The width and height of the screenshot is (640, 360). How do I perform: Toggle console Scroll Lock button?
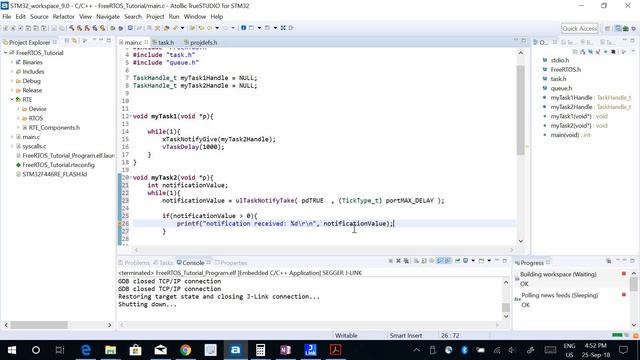(424, 261)
